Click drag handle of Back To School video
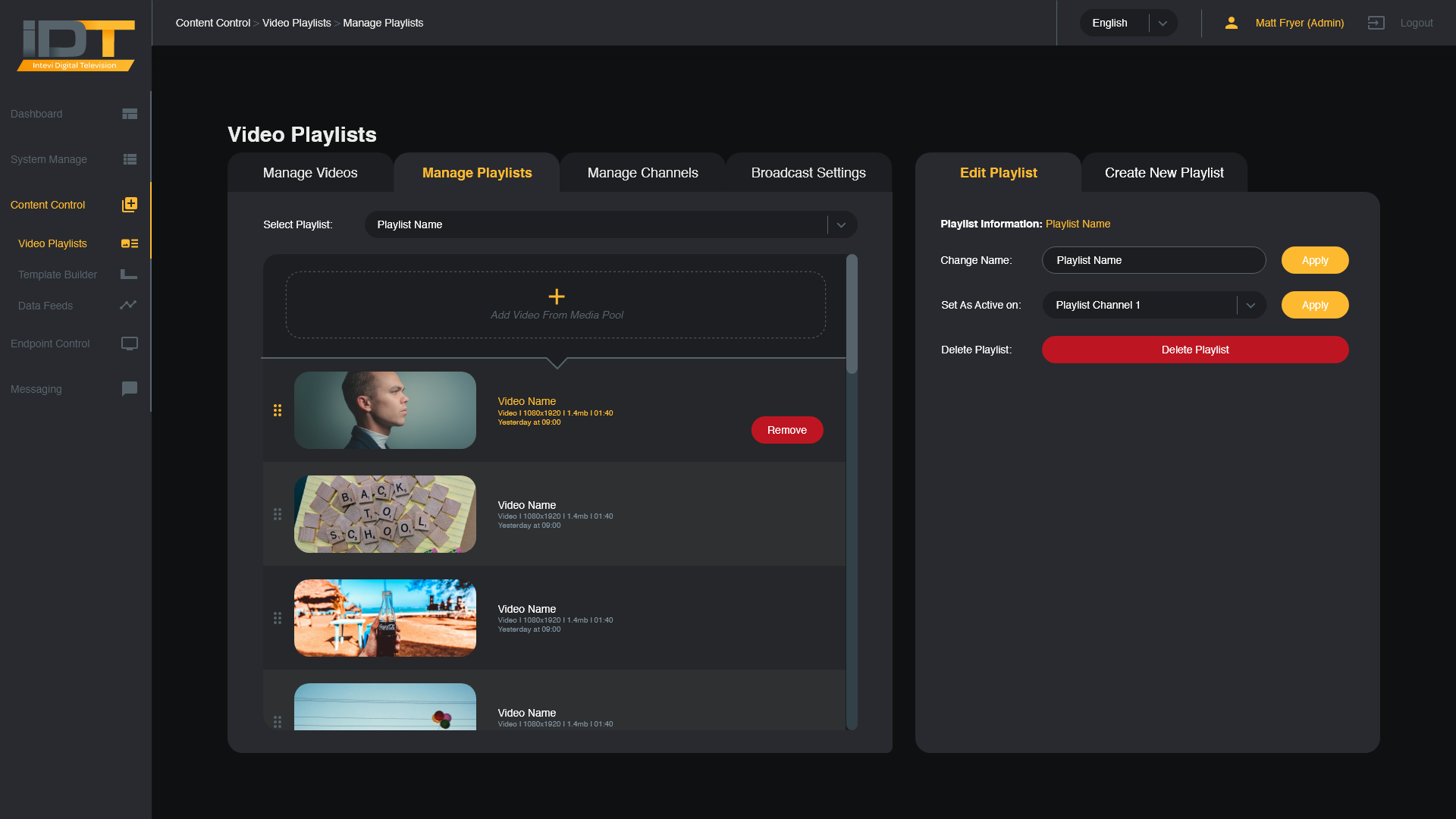 click(x=278, y=514)
